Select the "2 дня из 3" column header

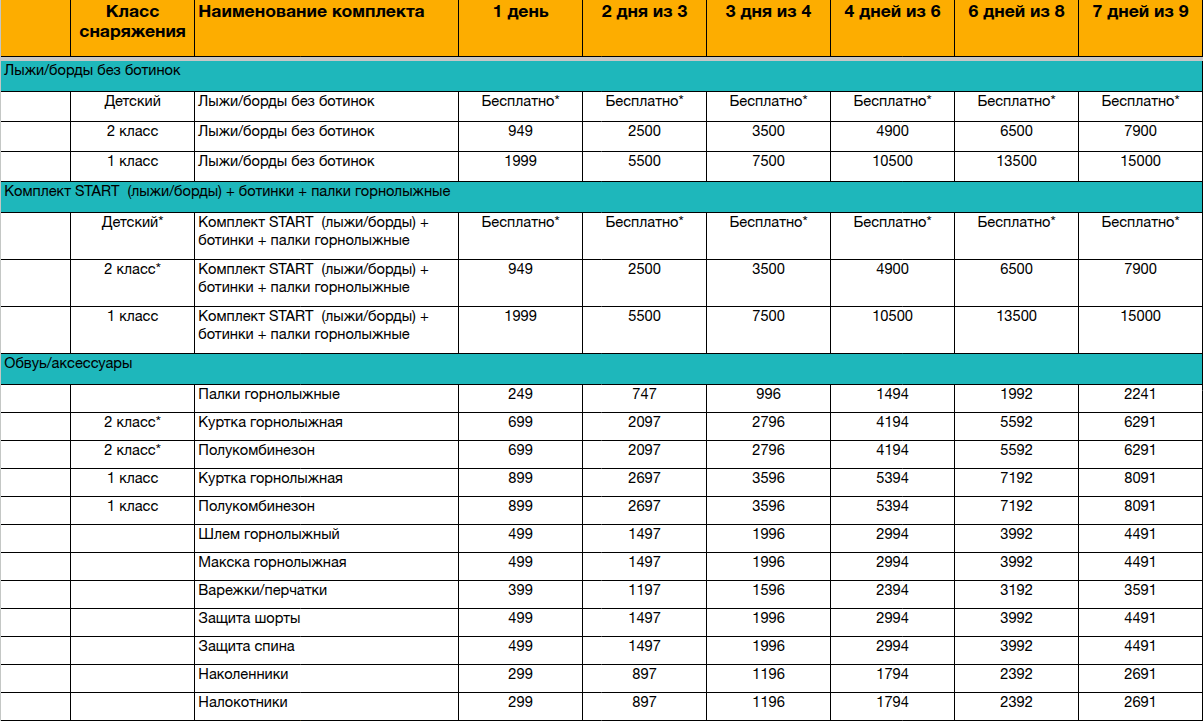click(x=644, y=13)
